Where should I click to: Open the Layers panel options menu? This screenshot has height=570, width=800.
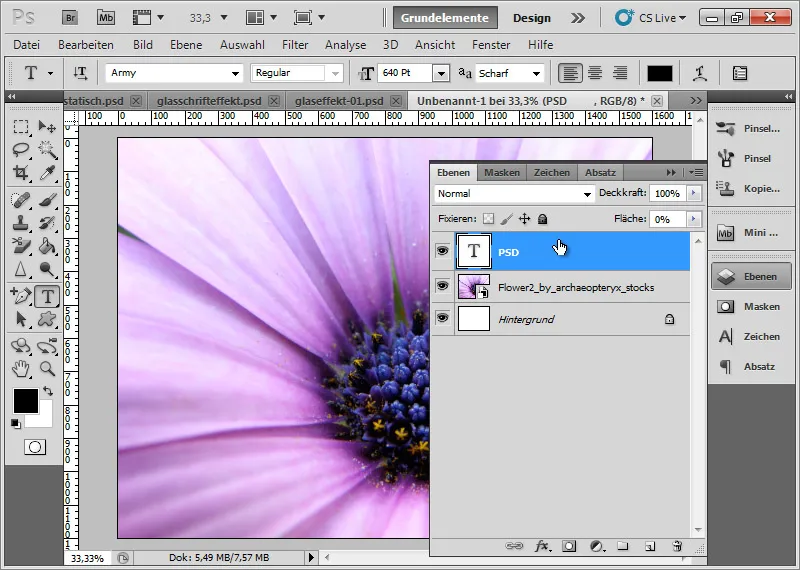click(x=696, y=172)
